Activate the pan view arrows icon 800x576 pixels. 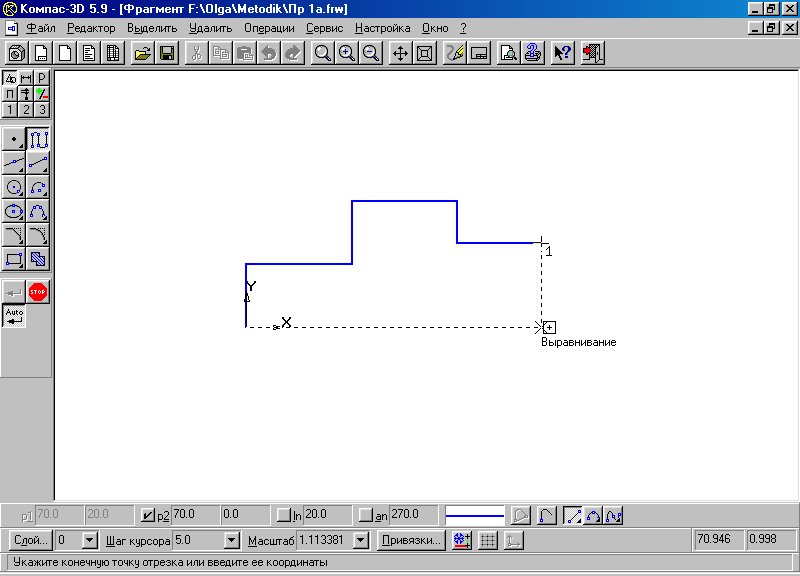(401, 53)
